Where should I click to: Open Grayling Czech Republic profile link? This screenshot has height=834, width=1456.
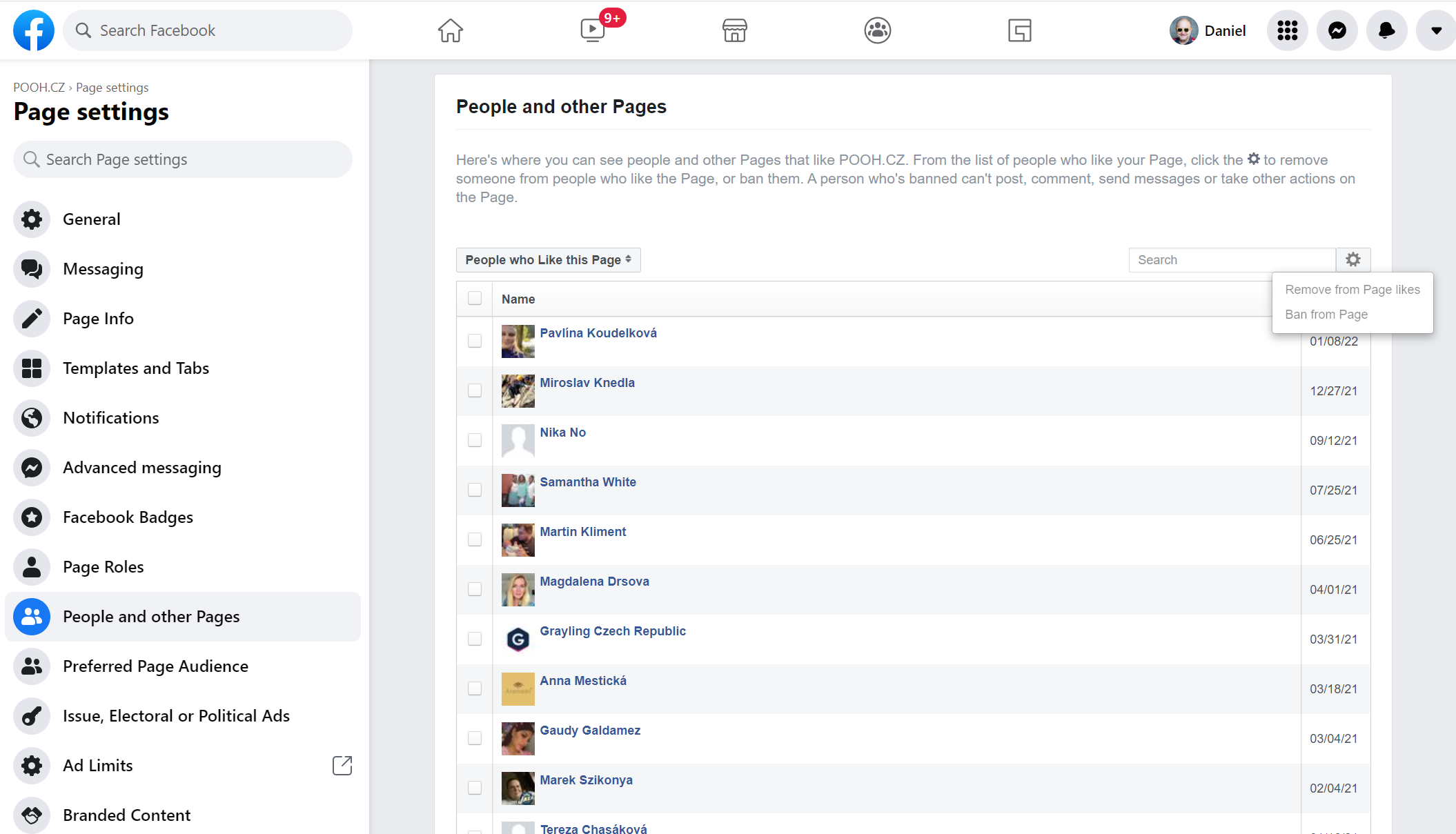point(613,631)
